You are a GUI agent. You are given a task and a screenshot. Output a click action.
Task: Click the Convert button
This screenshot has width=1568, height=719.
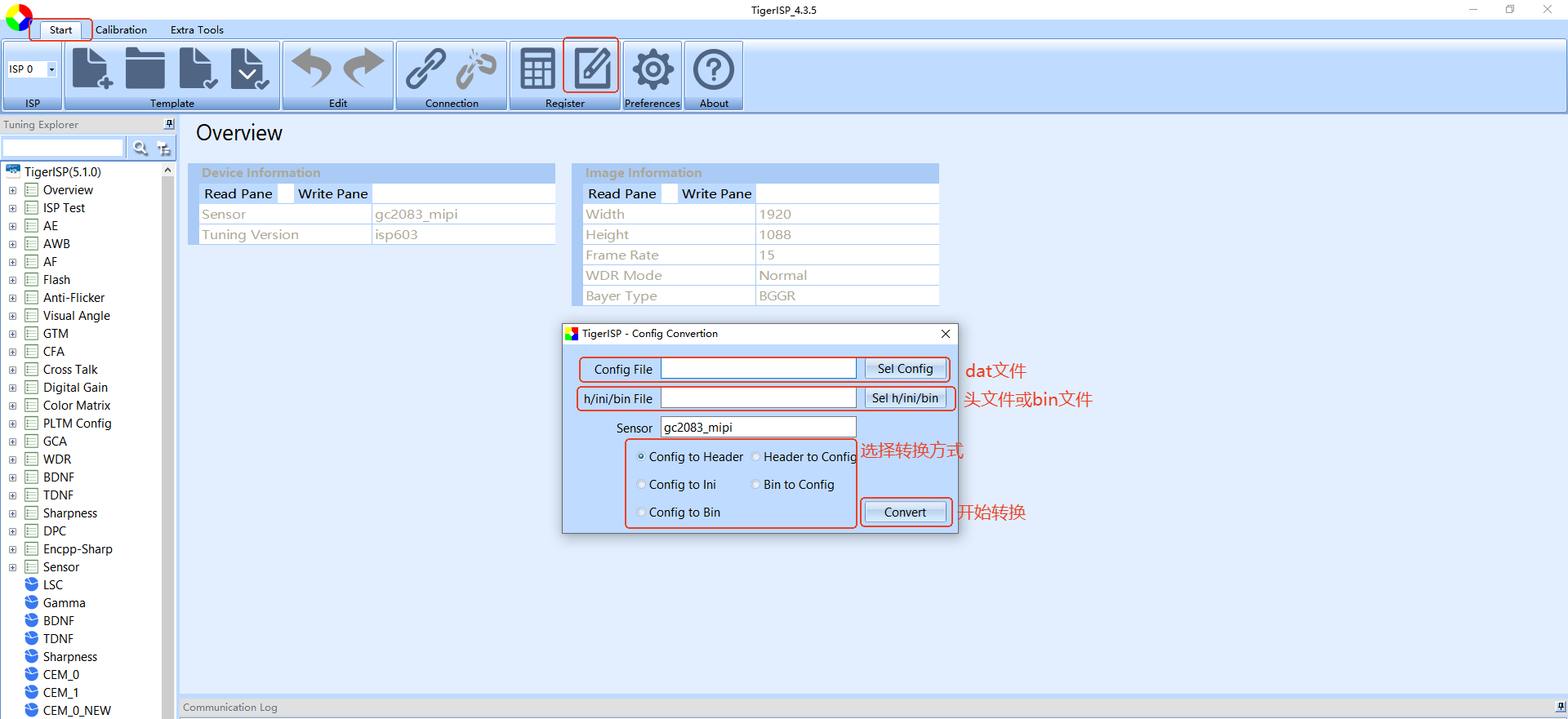(905, 513)
